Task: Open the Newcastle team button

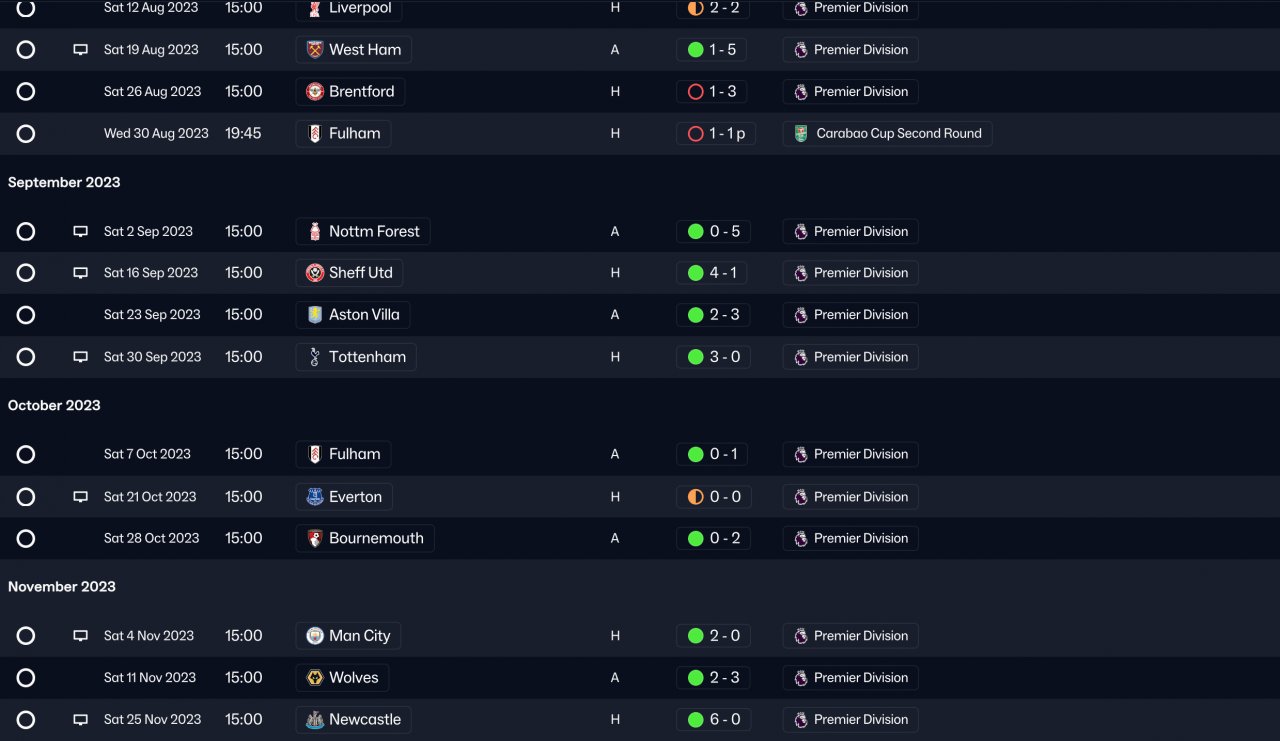Action: click(354, 720)
